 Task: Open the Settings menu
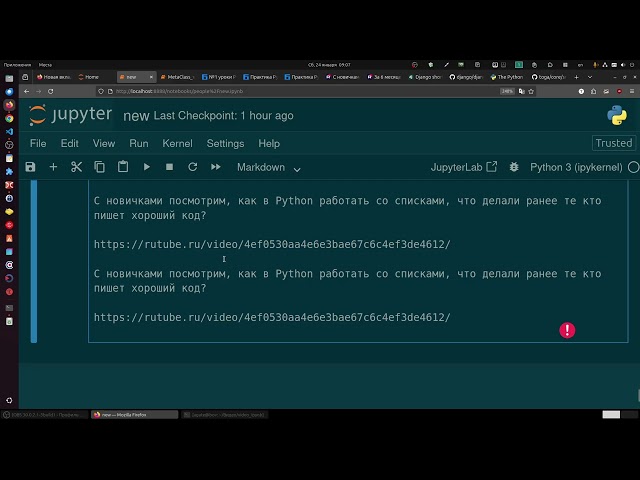pyautogui.click(x=225, y=143)
